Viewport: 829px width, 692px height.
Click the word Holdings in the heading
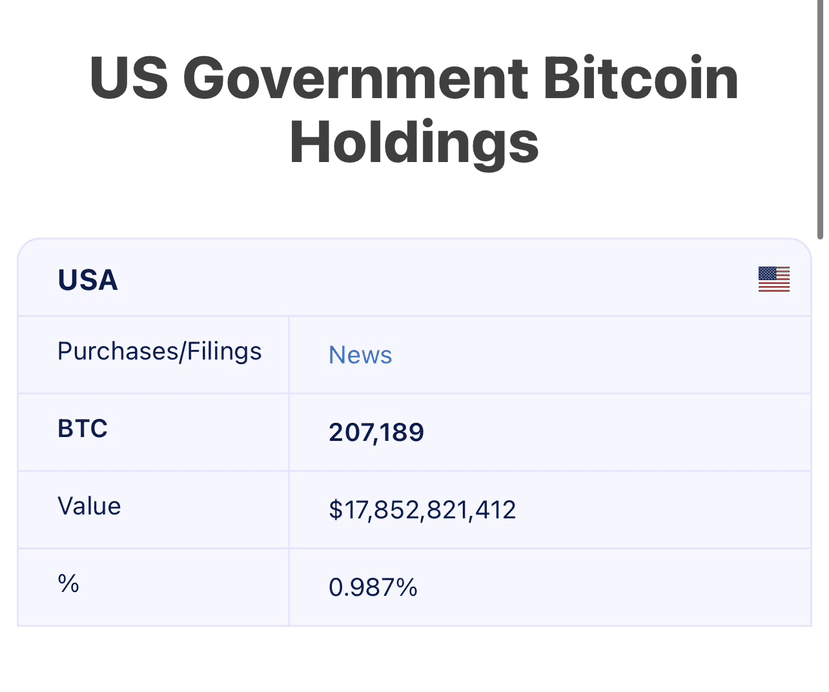[x=414, y=141]
